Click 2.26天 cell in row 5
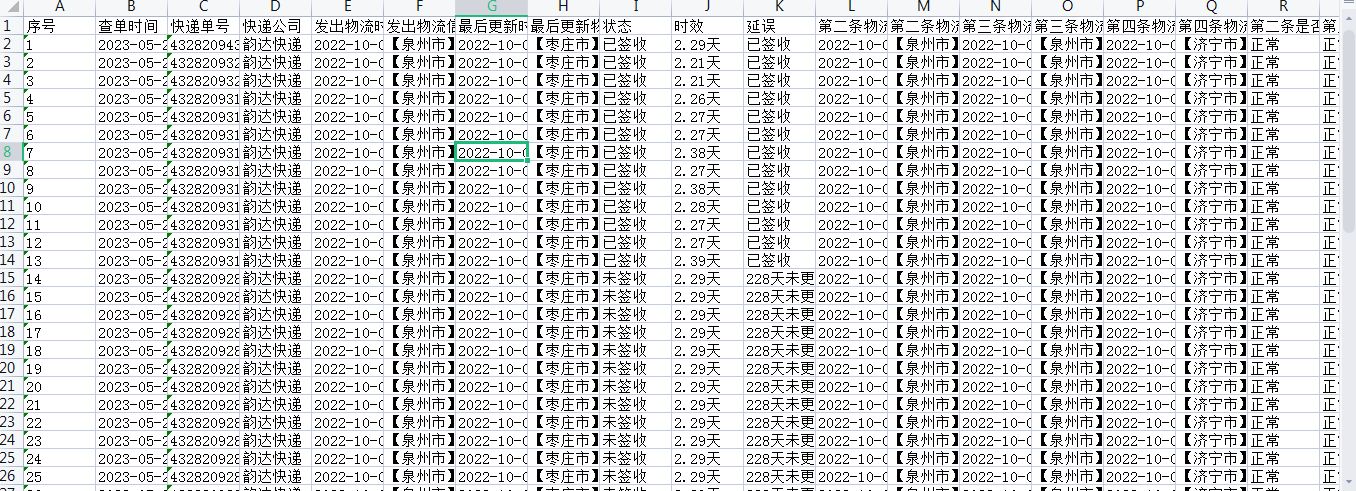 708,98
